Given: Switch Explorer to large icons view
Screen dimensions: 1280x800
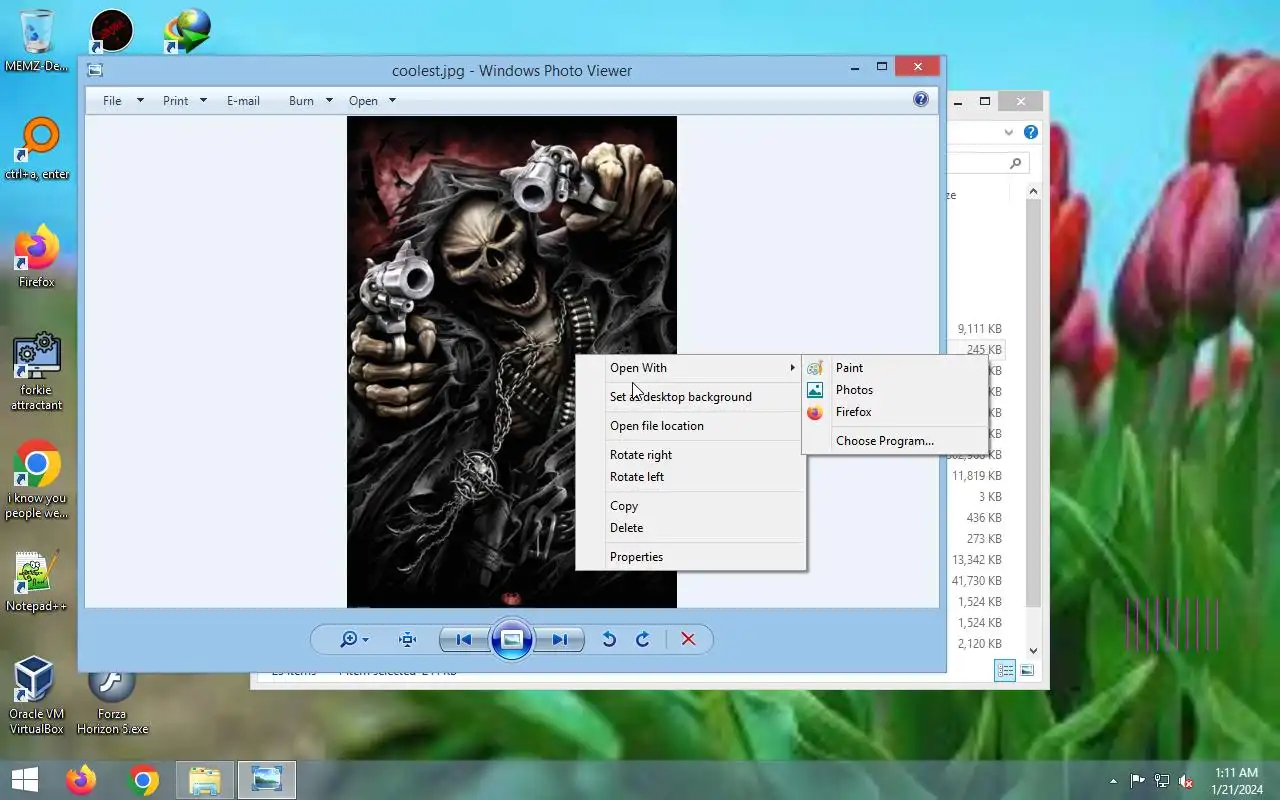Looking at the screenshot, I should click(1027, 671).
